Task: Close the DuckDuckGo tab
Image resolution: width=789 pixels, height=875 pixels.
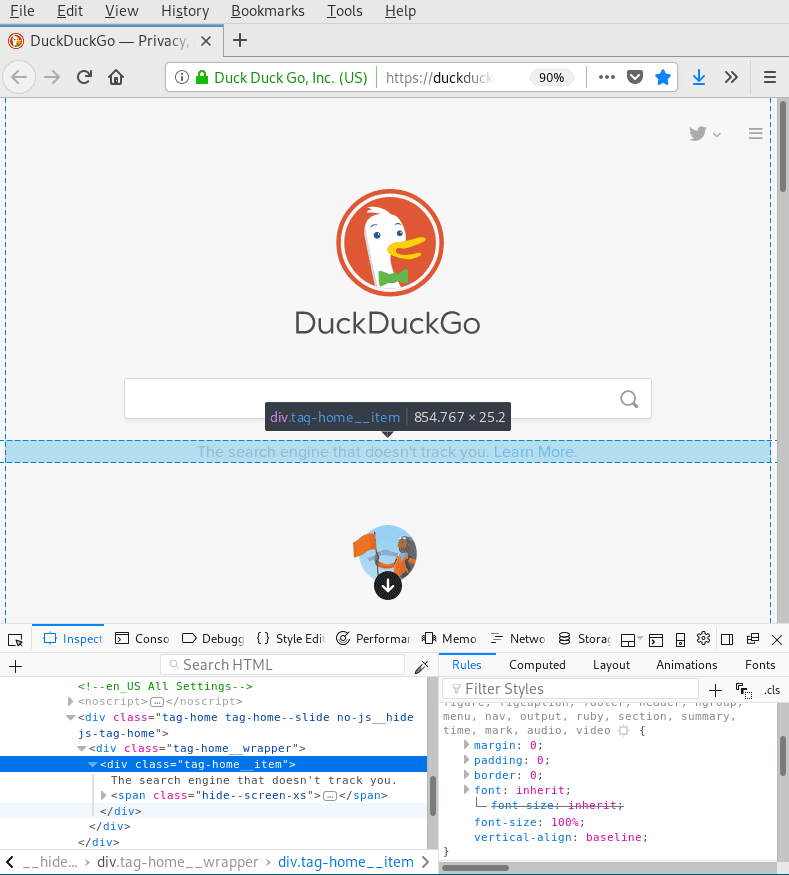Action: 206,41
